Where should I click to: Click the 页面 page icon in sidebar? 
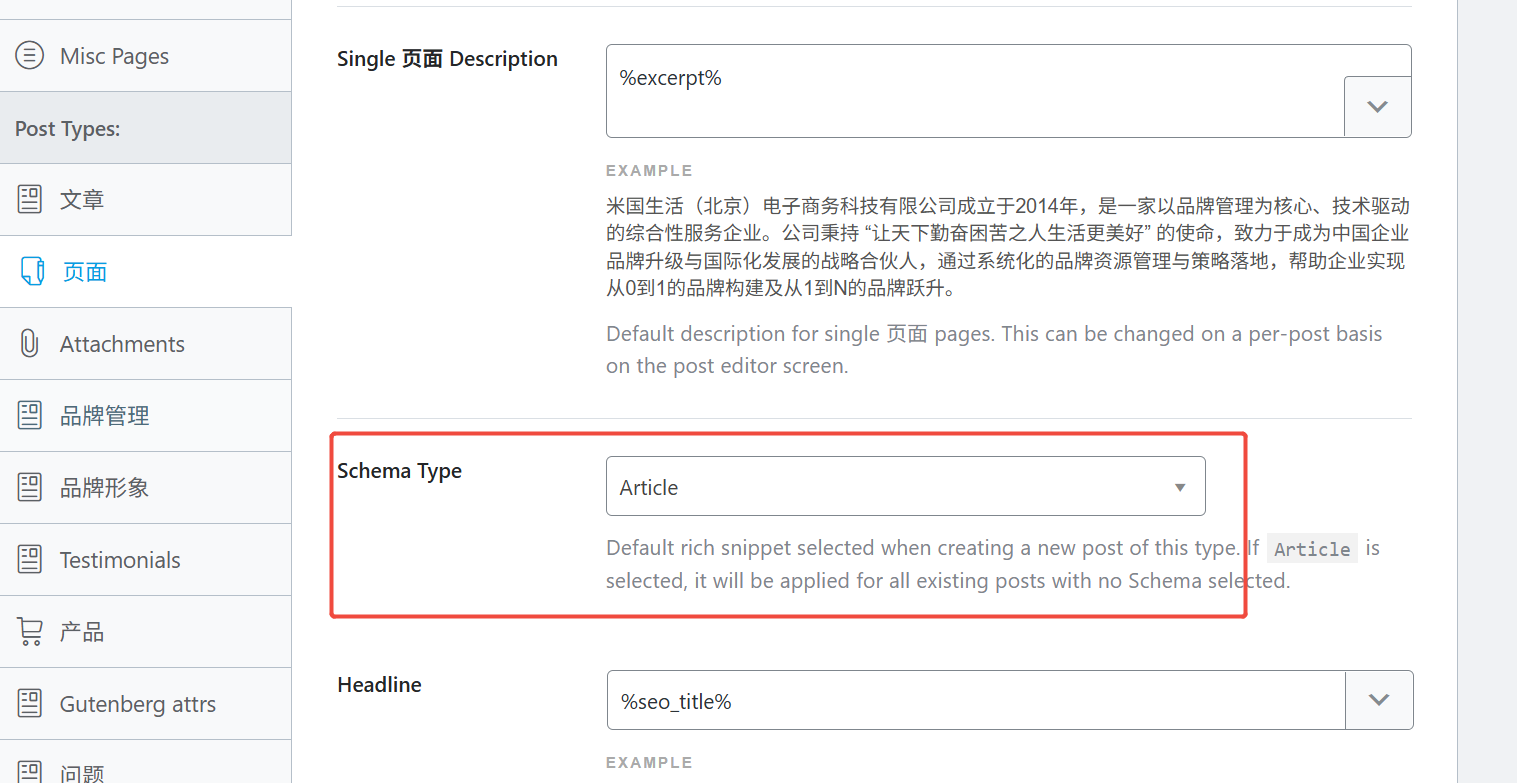(32, 272)
